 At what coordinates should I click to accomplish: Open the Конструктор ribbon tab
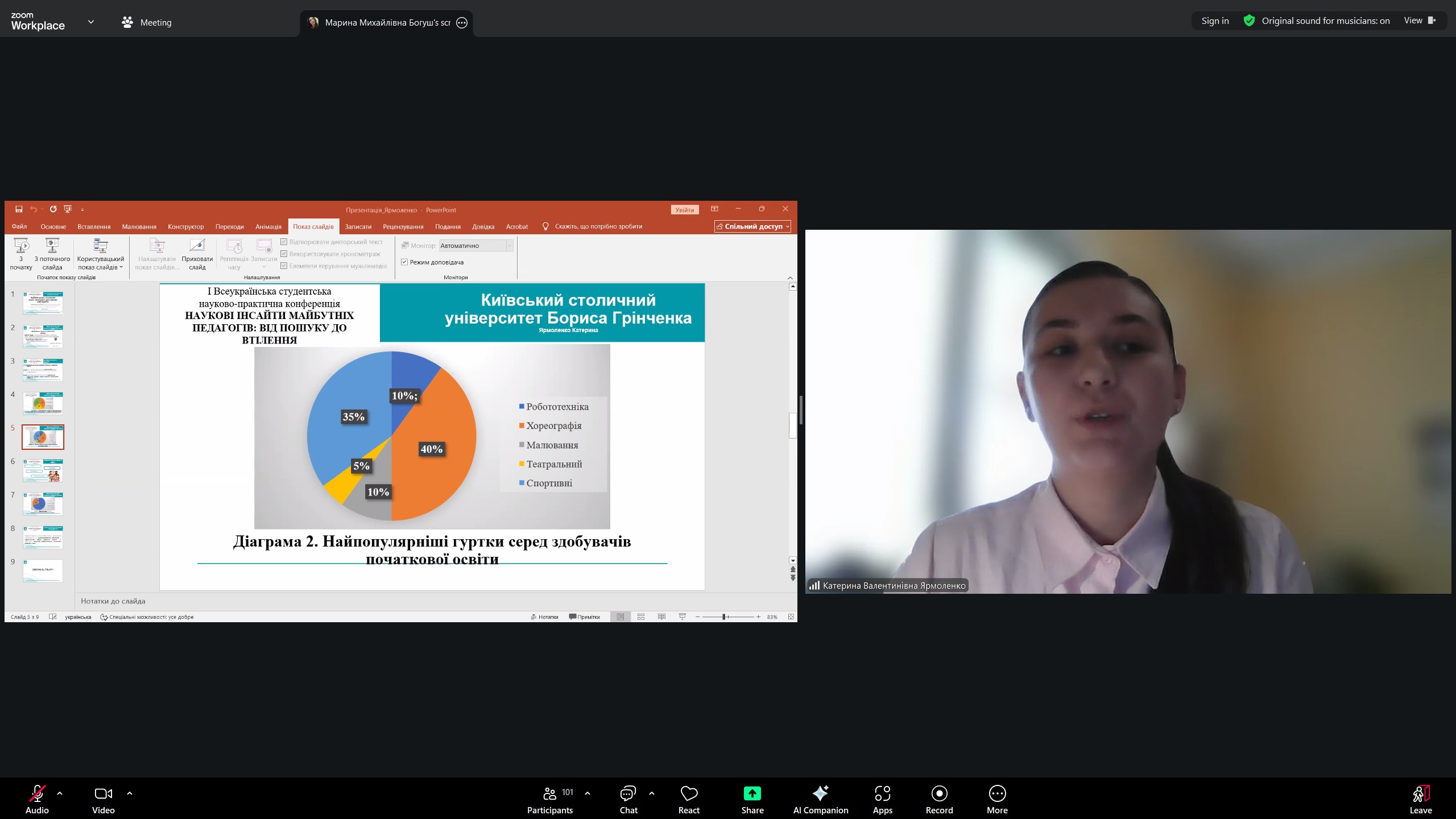[x=185, y=226]
